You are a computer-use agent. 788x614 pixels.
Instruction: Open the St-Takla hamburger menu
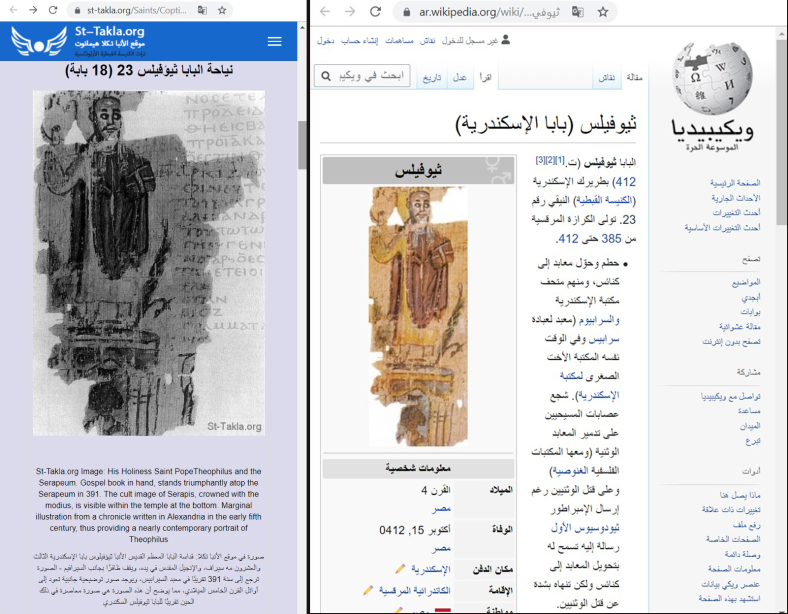pos(274,41)
